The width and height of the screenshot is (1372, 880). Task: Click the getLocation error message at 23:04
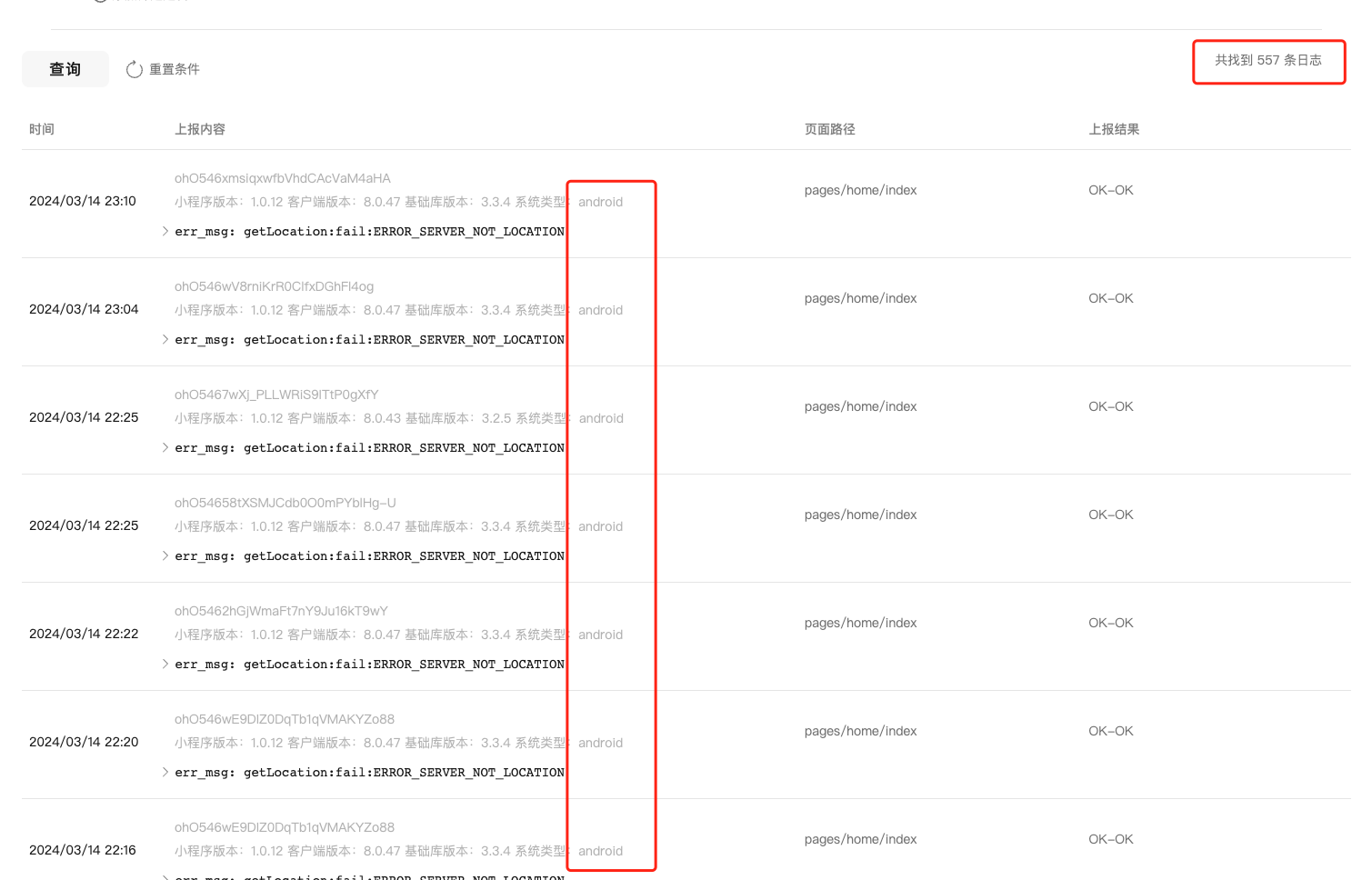point(369,339)
